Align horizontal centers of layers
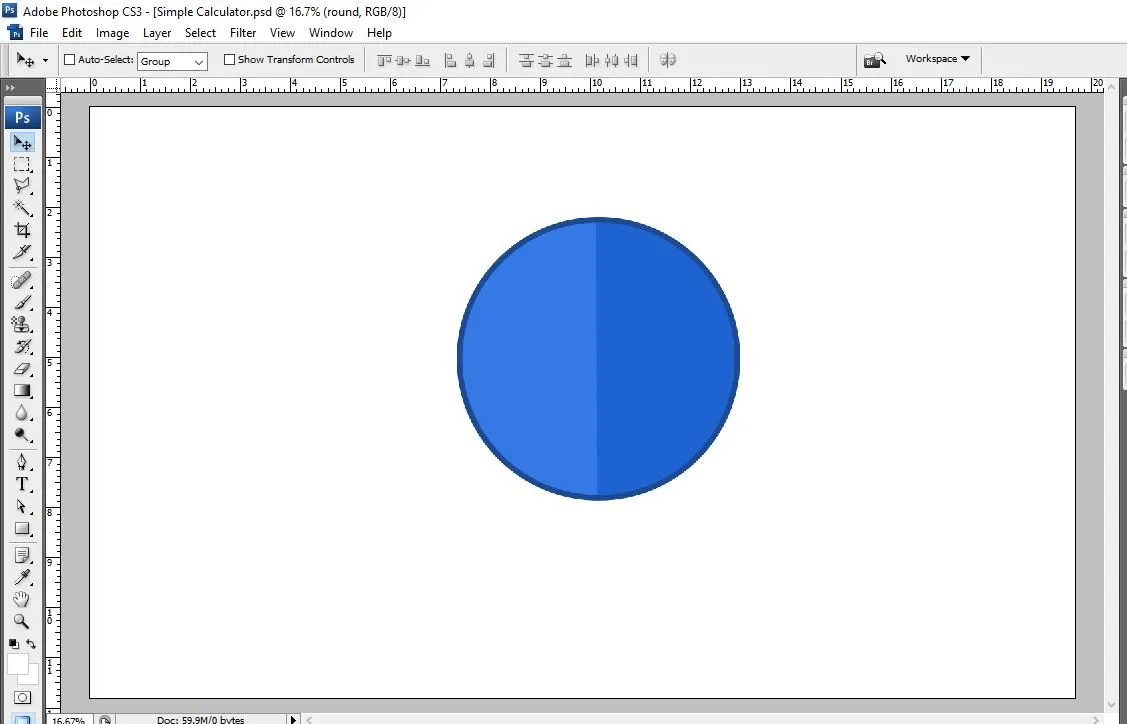Viewport: 1127px width, 724px height. 469,60
